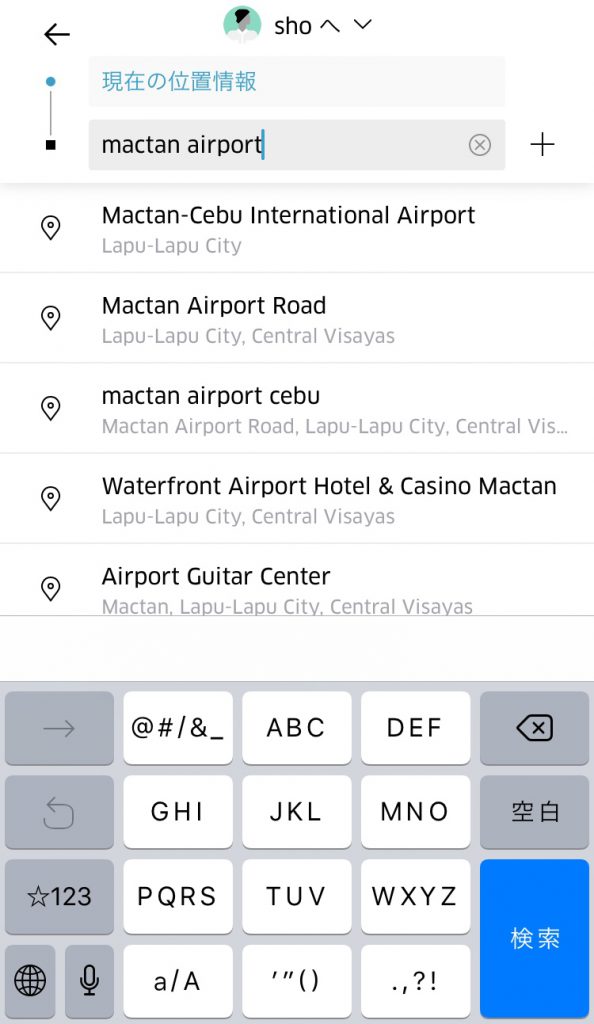The image size is (594, 1024).
Task: Tap the keyboard backspace delete icon
Action: tap(535, 728)
